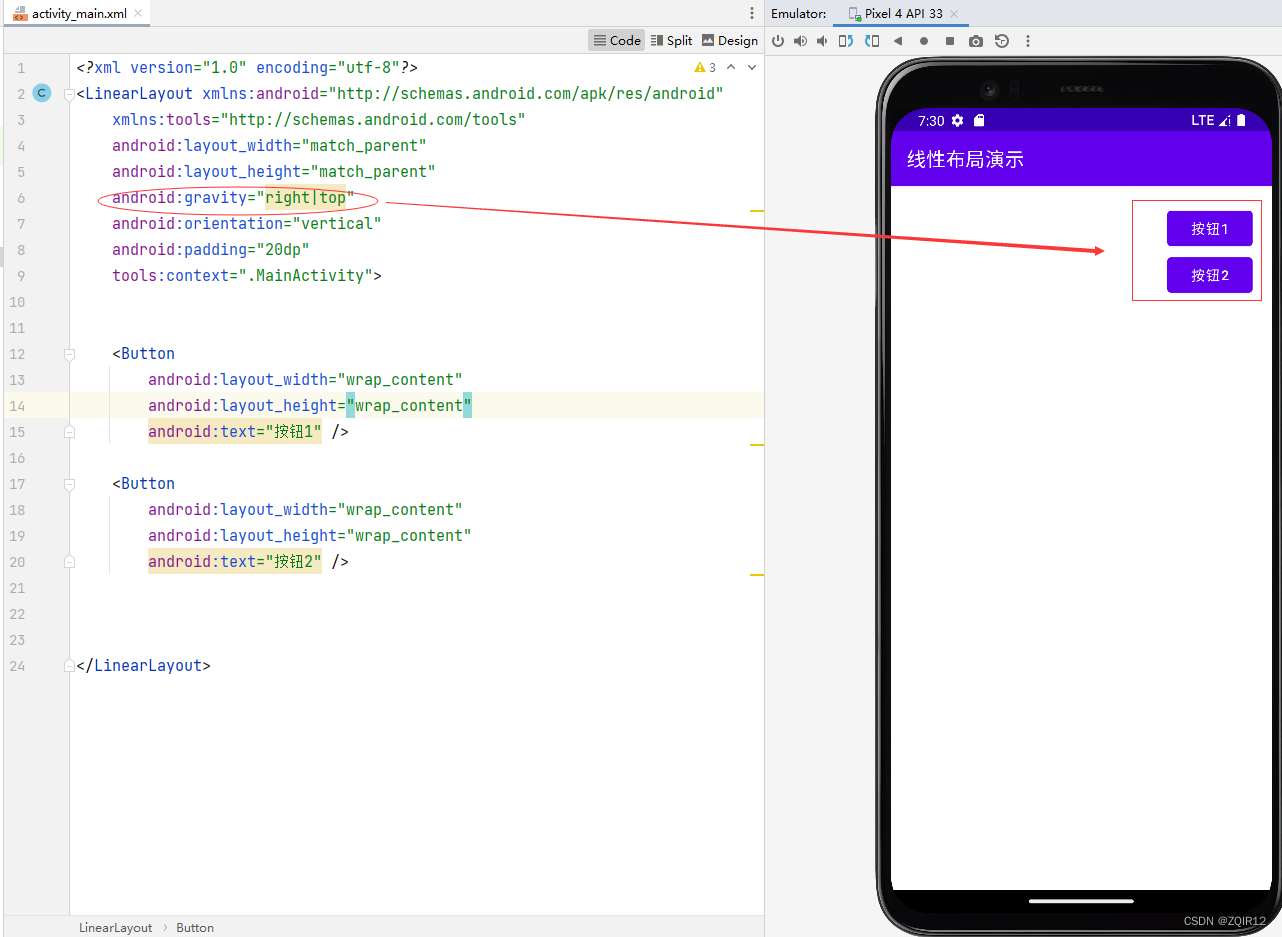
Task: Click LinearLayout in the breadcrumb bar
Action: coord(115,927)
